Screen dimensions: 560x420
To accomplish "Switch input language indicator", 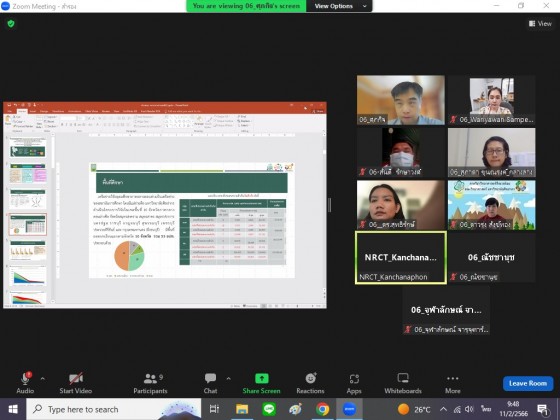I will point(485,409).
